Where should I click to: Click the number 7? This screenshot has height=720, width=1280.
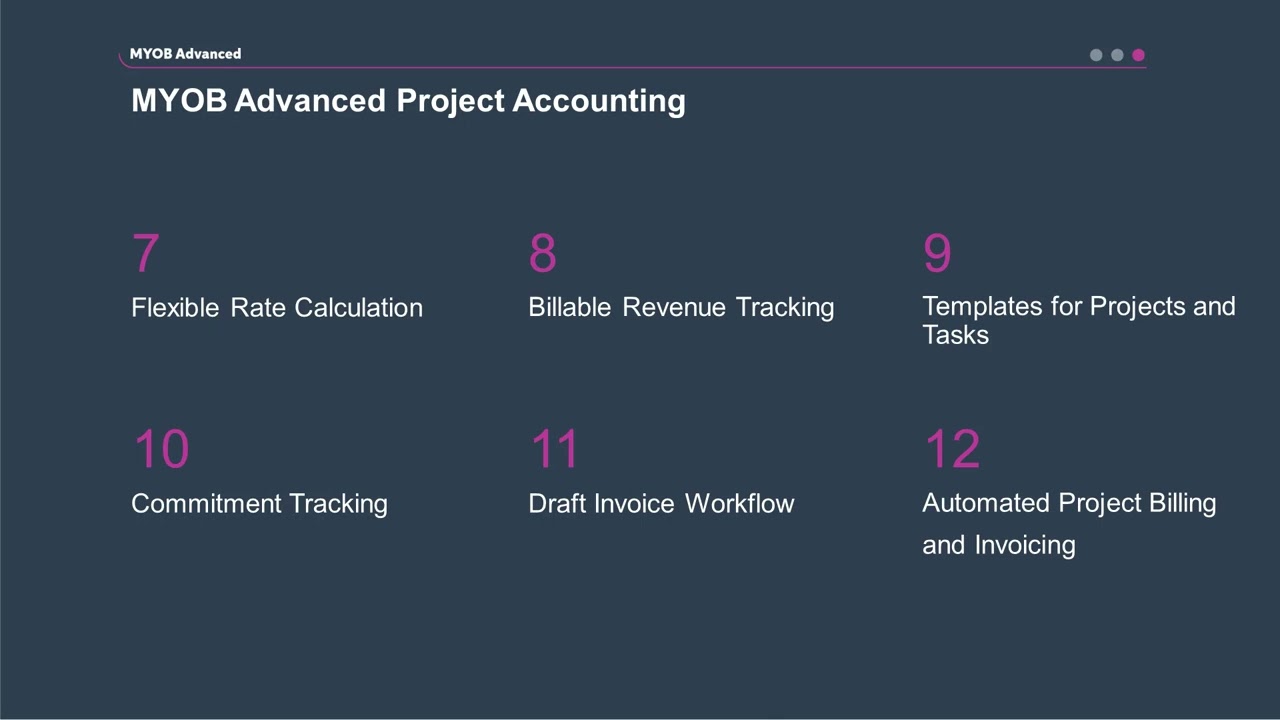(x=145, y=254)
